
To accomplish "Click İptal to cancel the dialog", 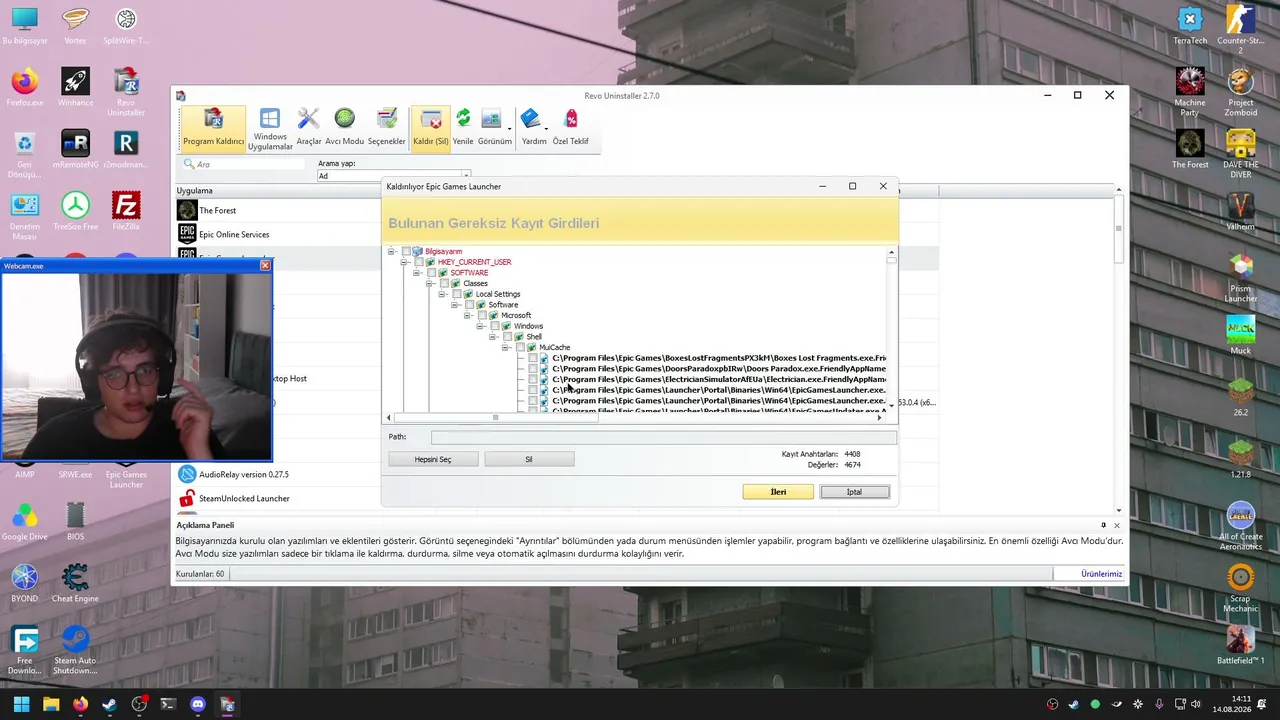I will 854,492.
